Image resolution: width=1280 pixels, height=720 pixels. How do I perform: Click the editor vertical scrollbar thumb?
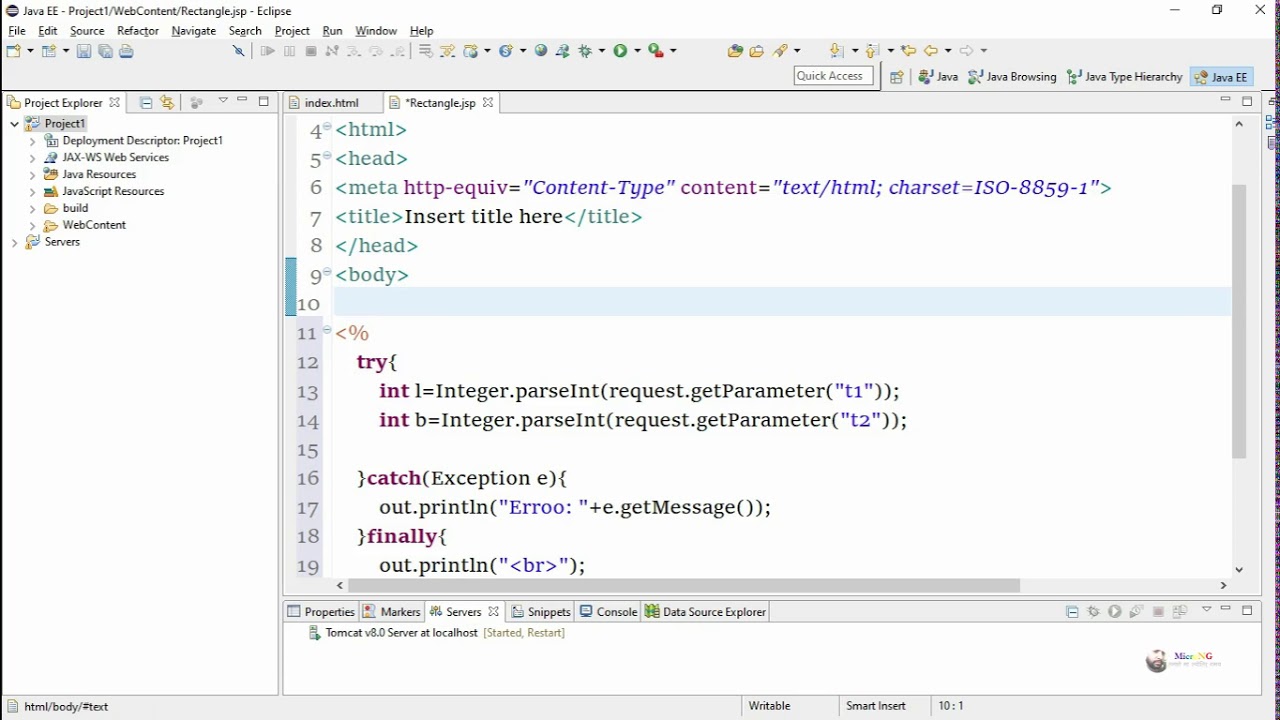pyautogui.click(x=1239, y=320)
